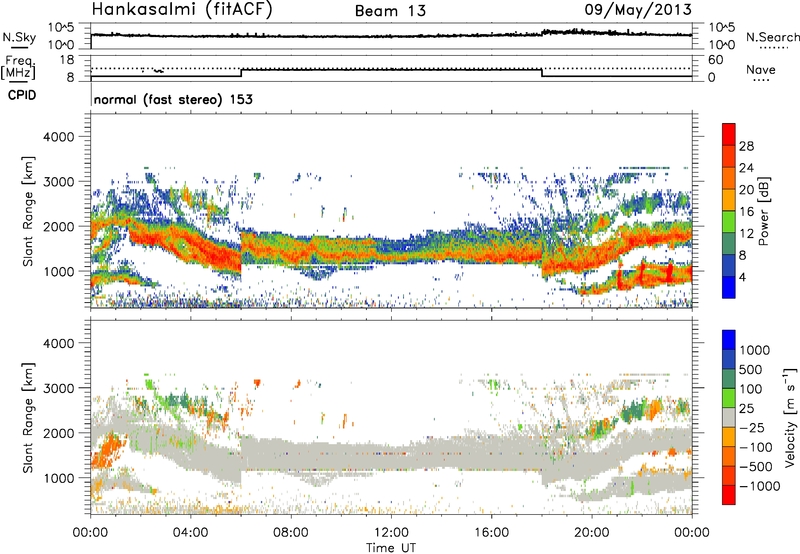Image resolution: width=800 pixels, height=554 pixels.
Task: Click the 3000 tick in the power panel
Action: (x=59, y=182)
